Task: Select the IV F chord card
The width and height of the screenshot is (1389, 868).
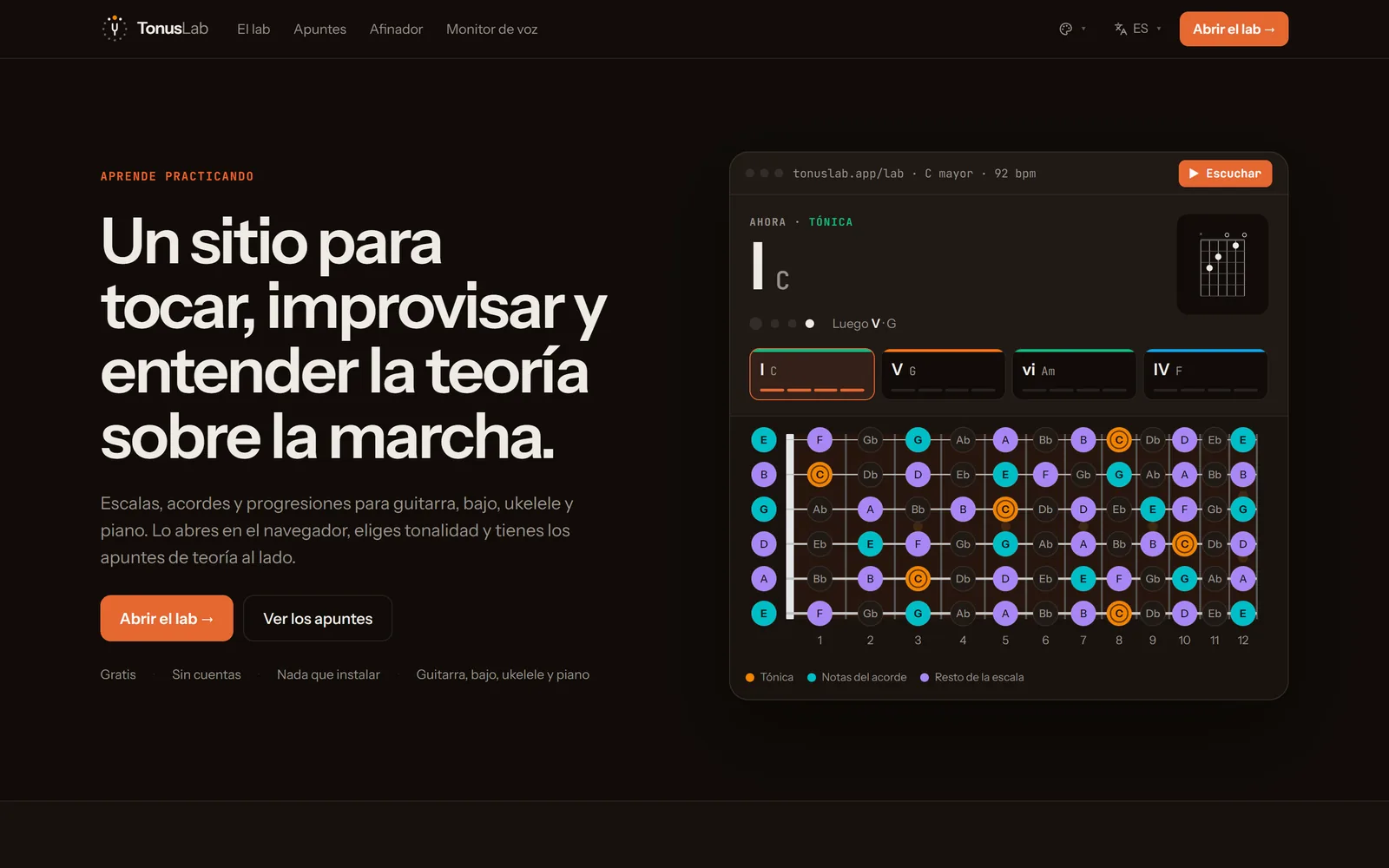Action: [x=1206, y=374]
